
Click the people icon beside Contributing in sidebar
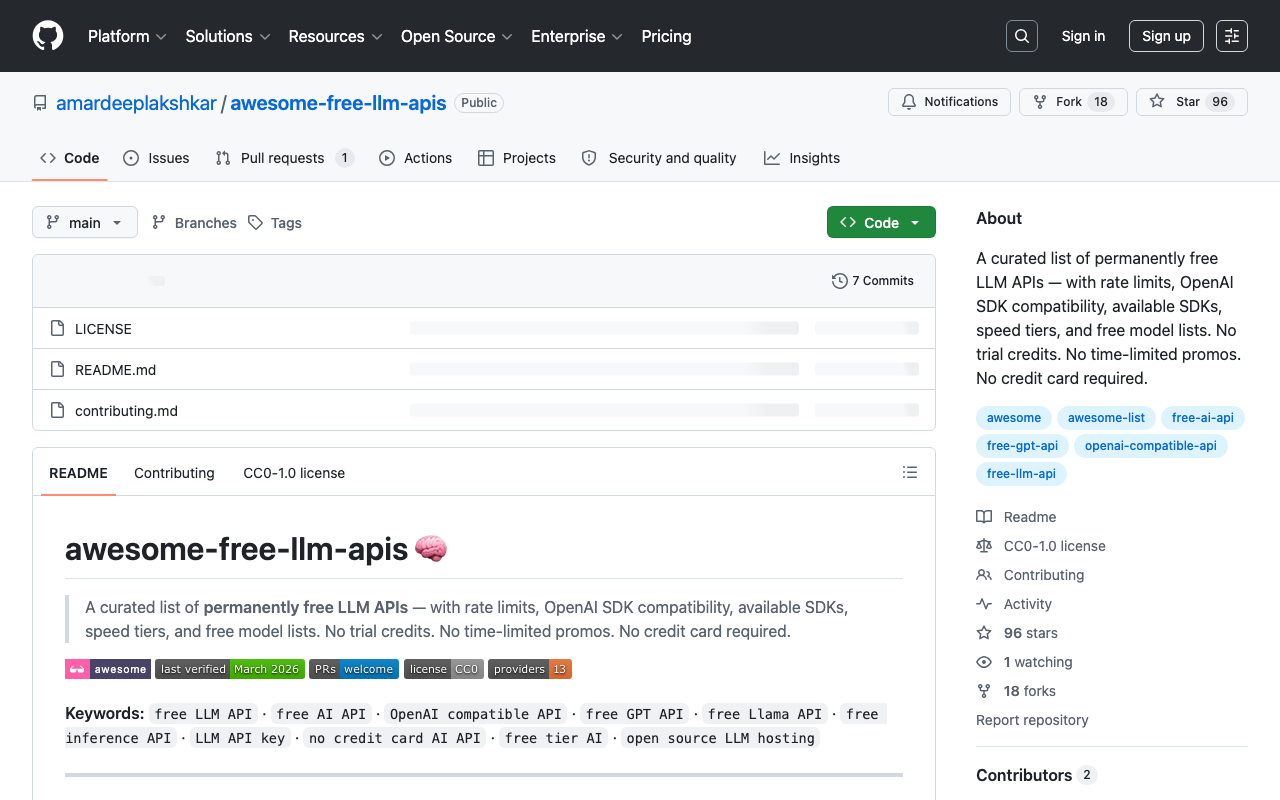point(984,575)
